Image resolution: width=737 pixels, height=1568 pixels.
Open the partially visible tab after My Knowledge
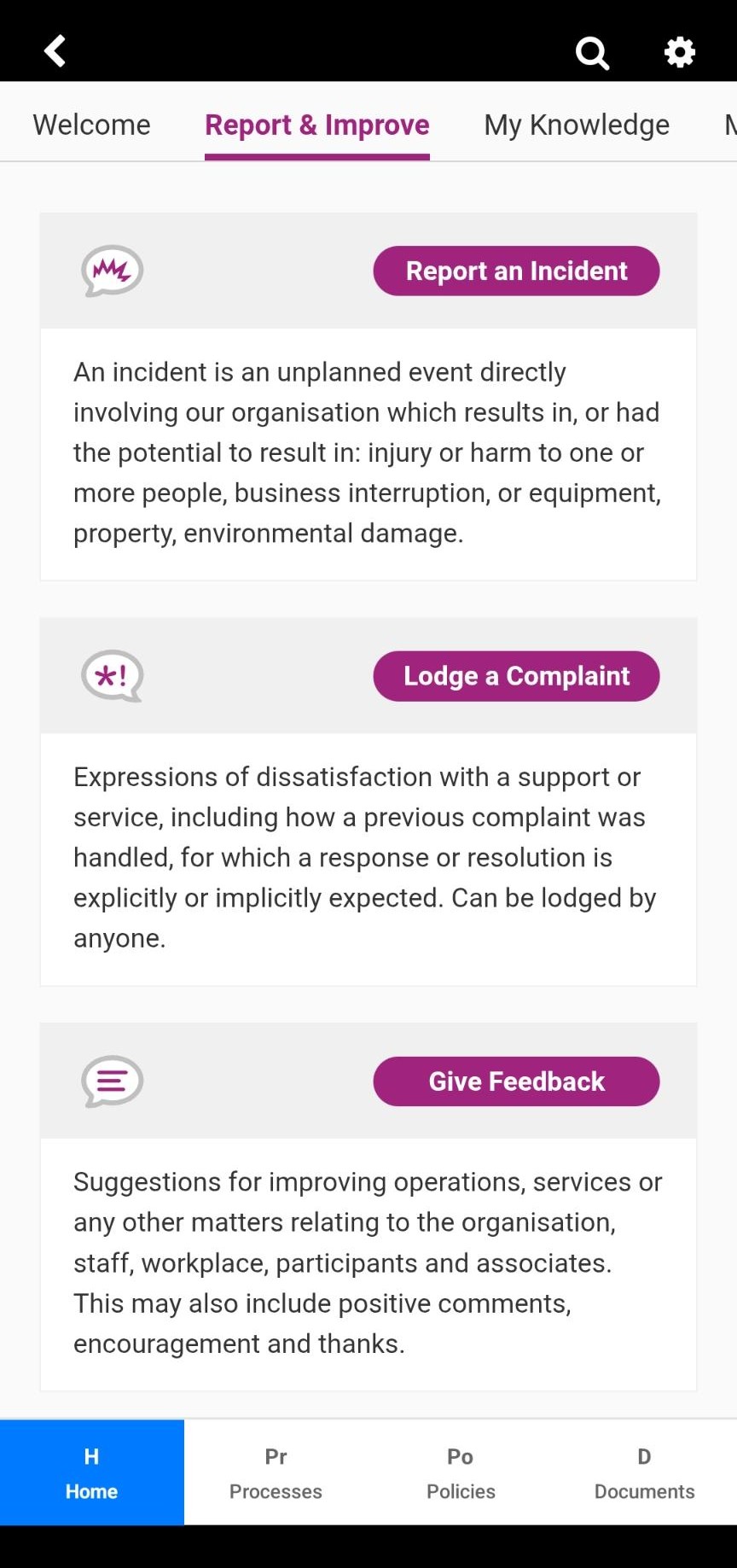click(x=730, y=125)
